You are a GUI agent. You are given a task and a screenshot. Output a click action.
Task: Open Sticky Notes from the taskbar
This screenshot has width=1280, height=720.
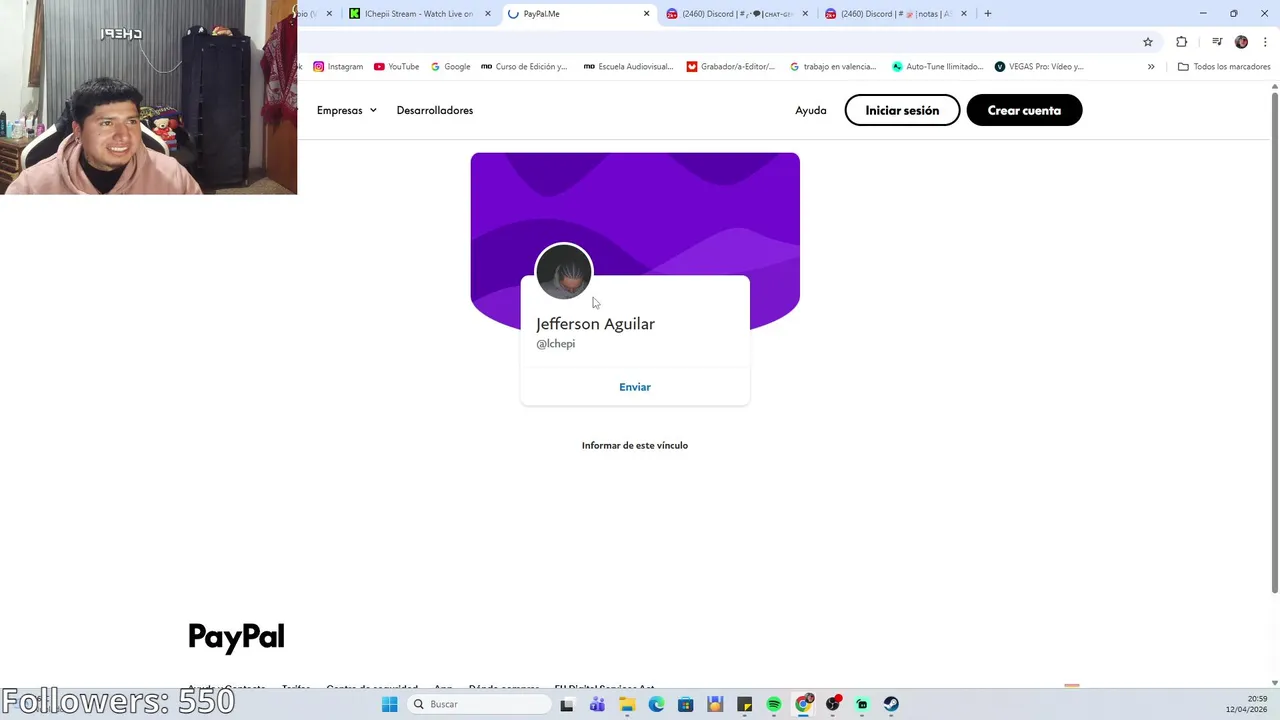click(744, 704)
